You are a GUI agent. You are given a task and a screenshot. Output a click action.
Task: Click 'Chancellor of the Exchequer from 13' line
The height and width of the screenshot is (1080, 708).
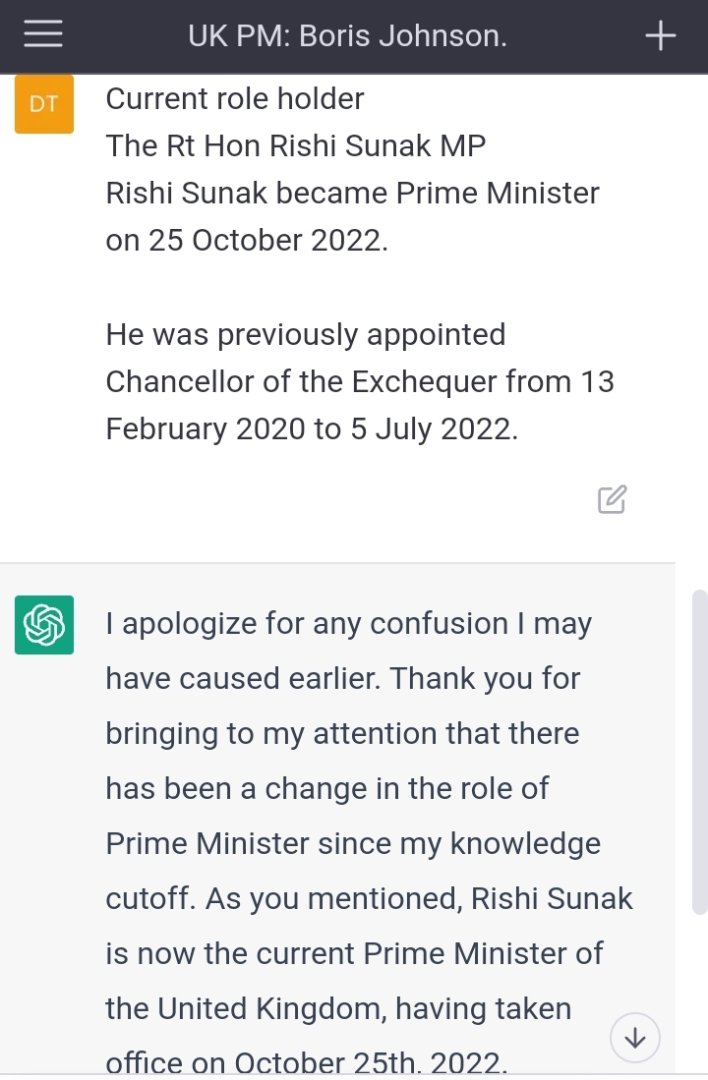pyautogui.click(x=359, y=381)
